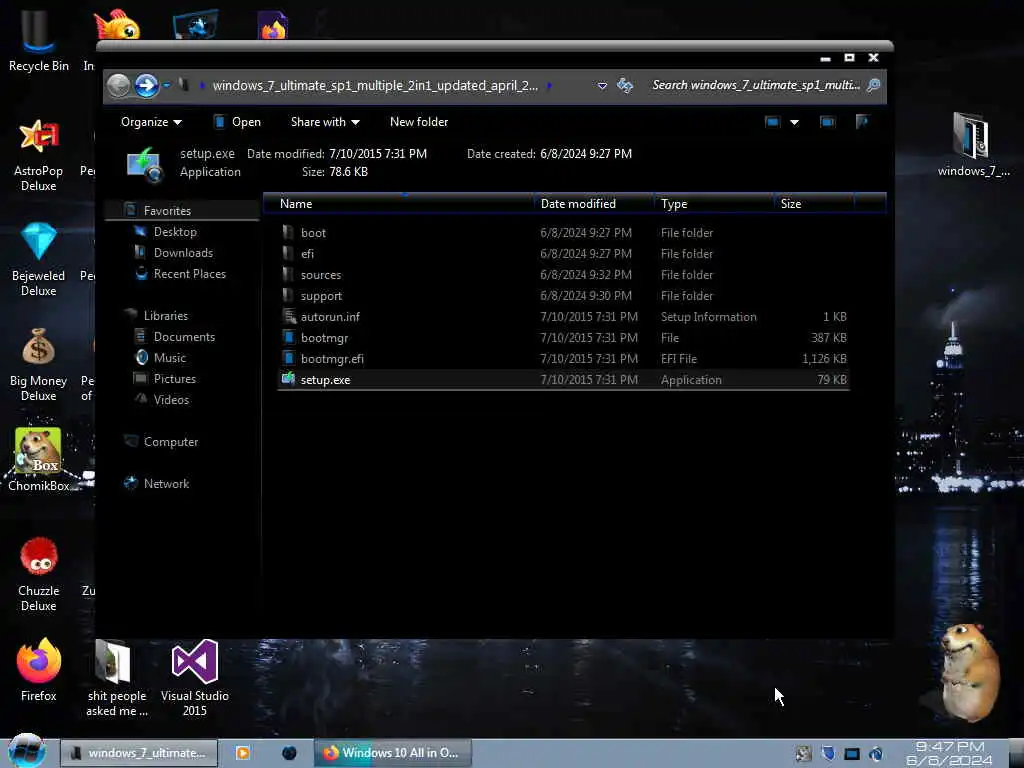Select the bootmgr file

[x=564, y=338]
